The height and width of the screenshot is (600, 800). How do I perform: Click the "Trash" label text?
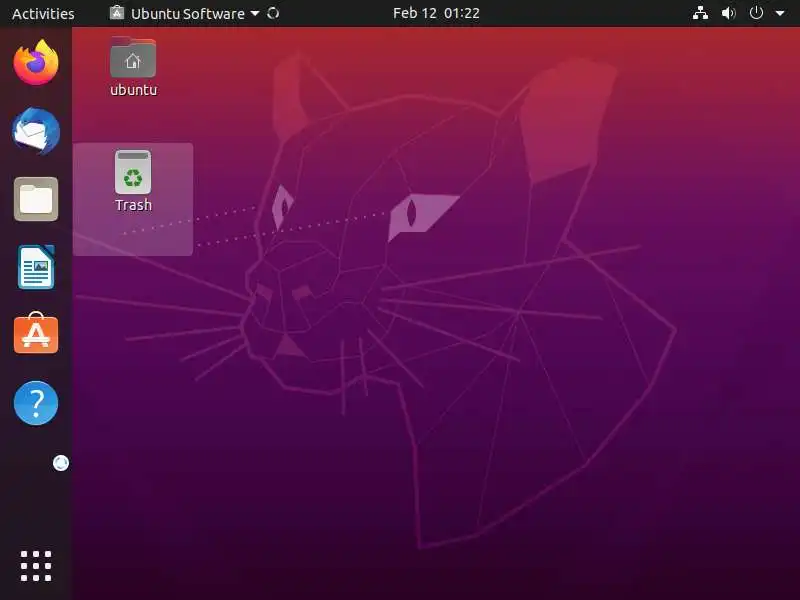[x=134, y=205]
